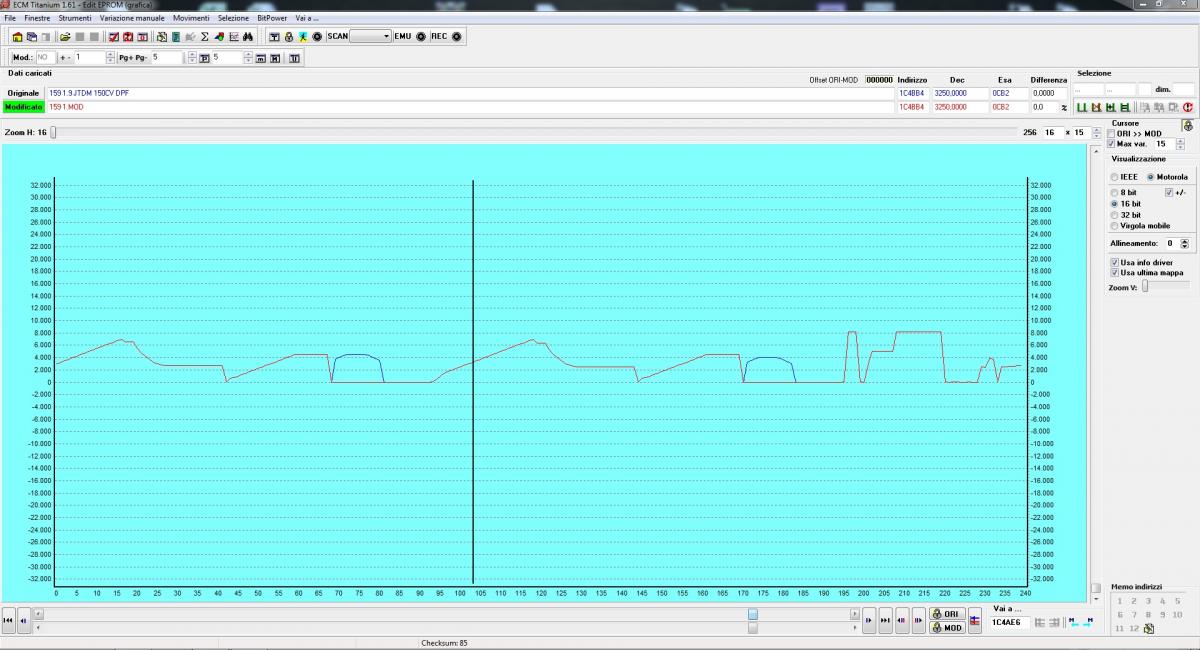Click the colored 3D chart icon
Screen dimensions: 1200x650
point(219,37)
